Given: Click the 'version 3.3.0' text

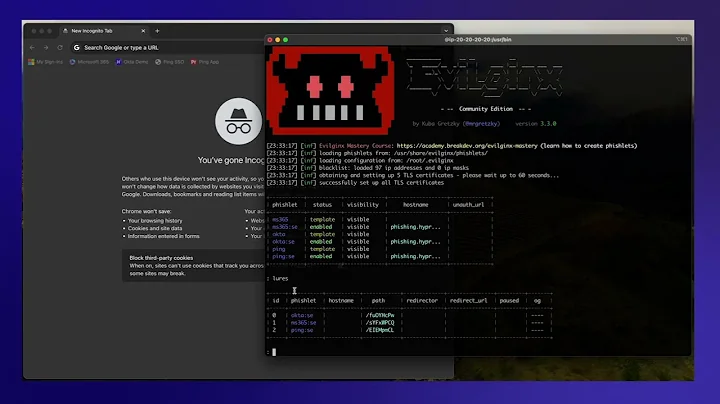Looking at the screenshot, I should [x=535, y=123].
